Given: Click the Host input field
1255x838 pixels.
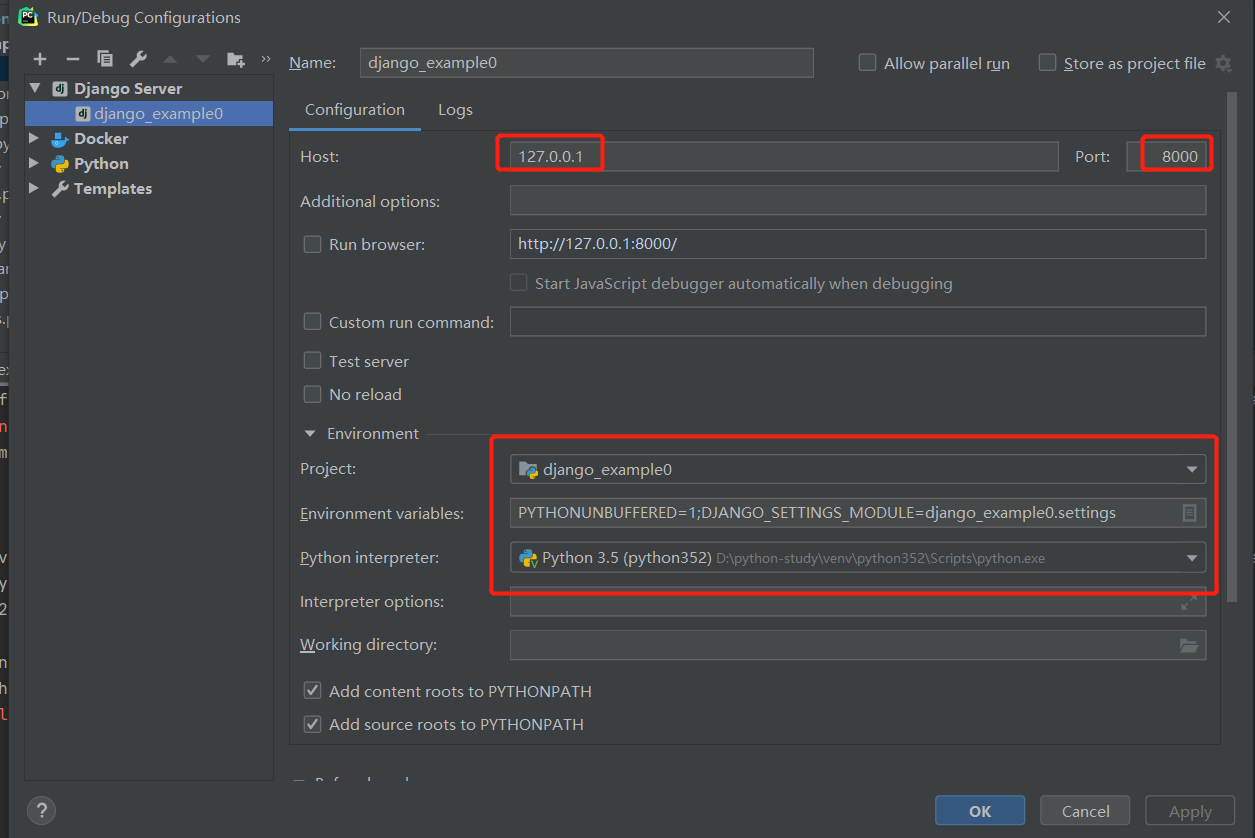Looking at the screenshot, I should 780,157.
